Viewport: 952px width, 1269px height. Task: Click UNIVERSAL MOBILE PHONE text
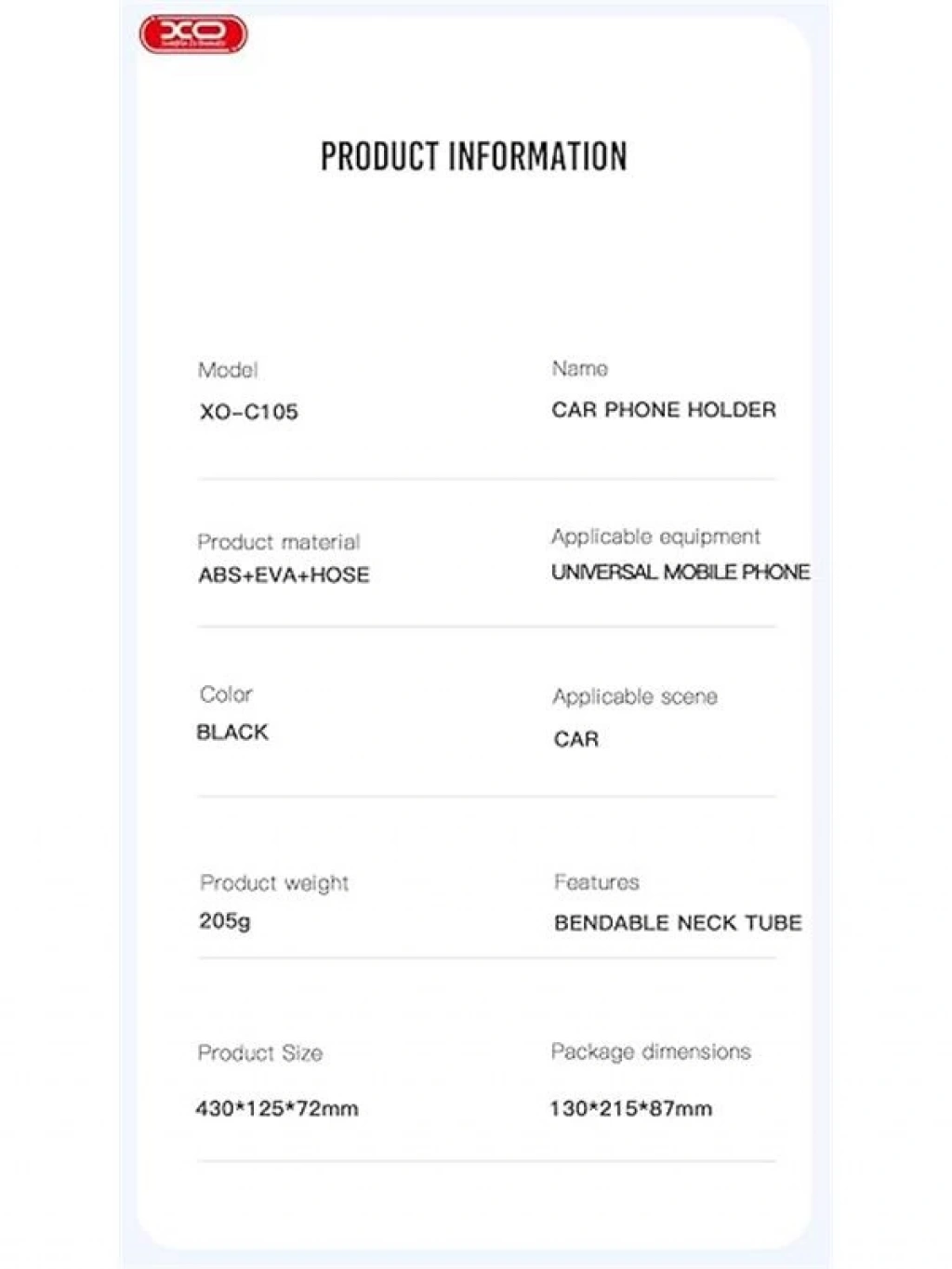coord(681,573)
